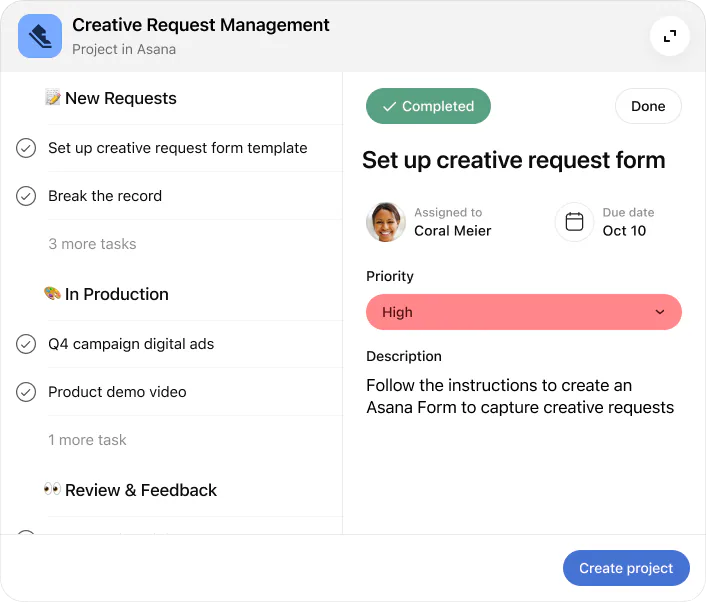Expand the project preview to full screen
The image size is (706, 602).
coord(670,36)
